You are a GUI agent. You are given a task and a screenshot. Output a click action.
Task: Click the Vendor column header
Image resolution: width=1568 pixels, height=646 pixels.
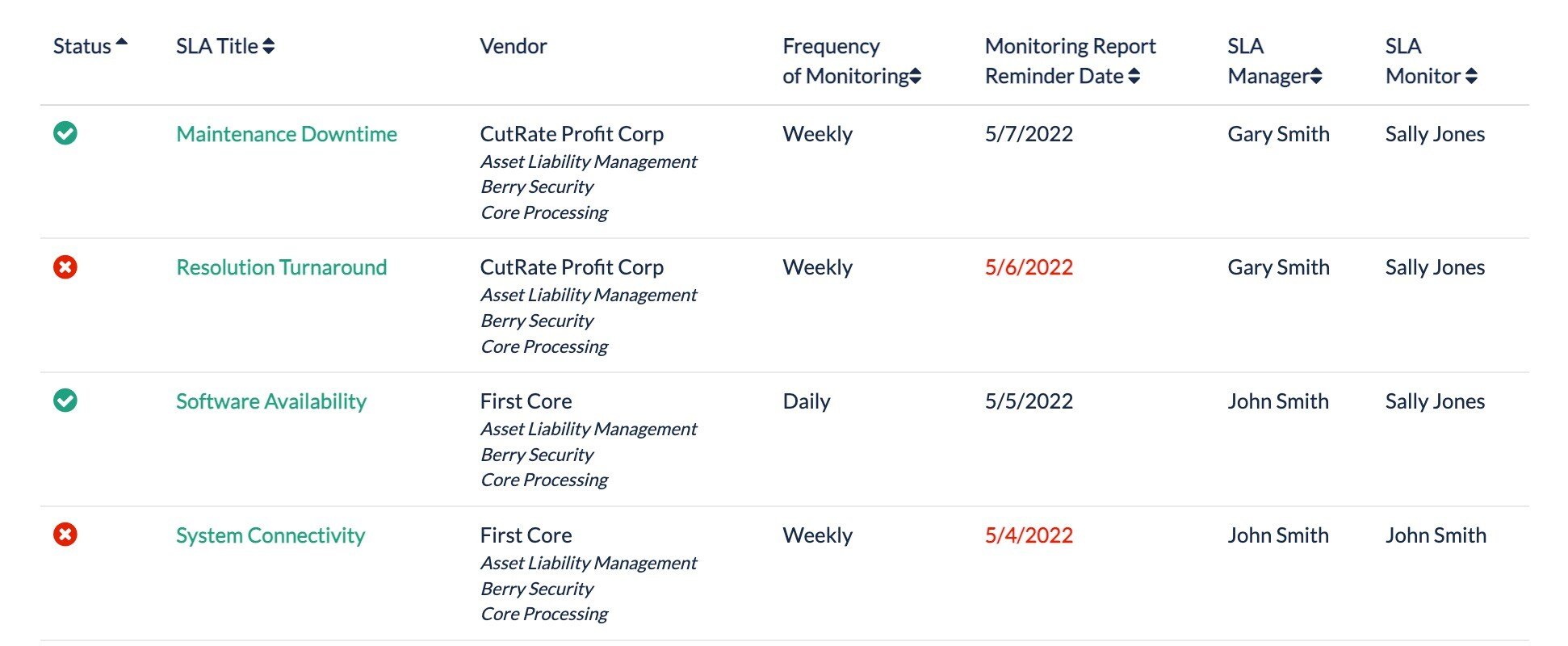[x=513, y=46]
